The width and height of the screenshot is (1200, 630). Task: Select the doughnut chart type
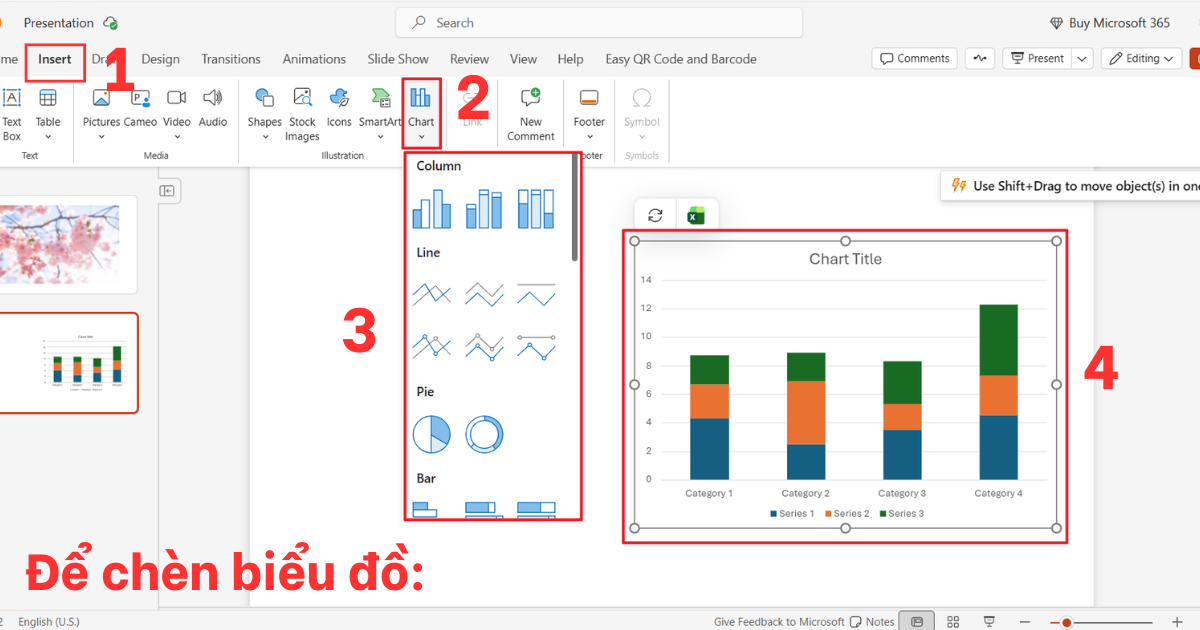tap(484, 434)
